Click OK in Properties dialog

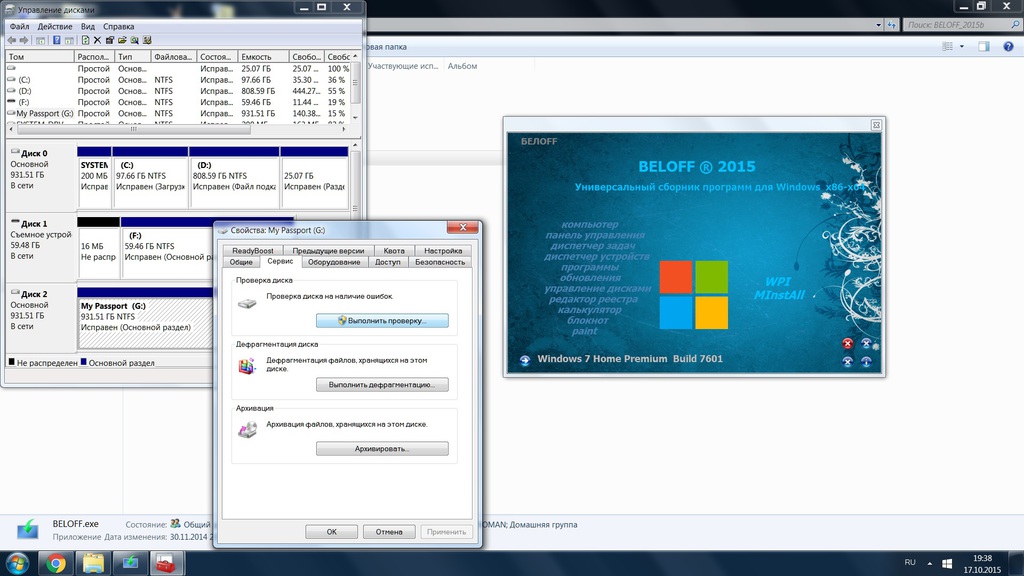[331, 532]
